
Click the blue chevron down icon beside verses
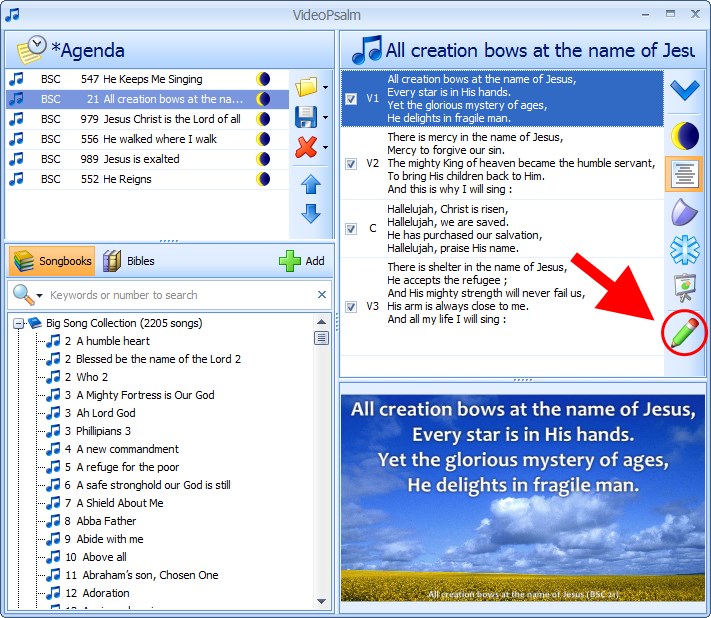click(x=685, y=90)
